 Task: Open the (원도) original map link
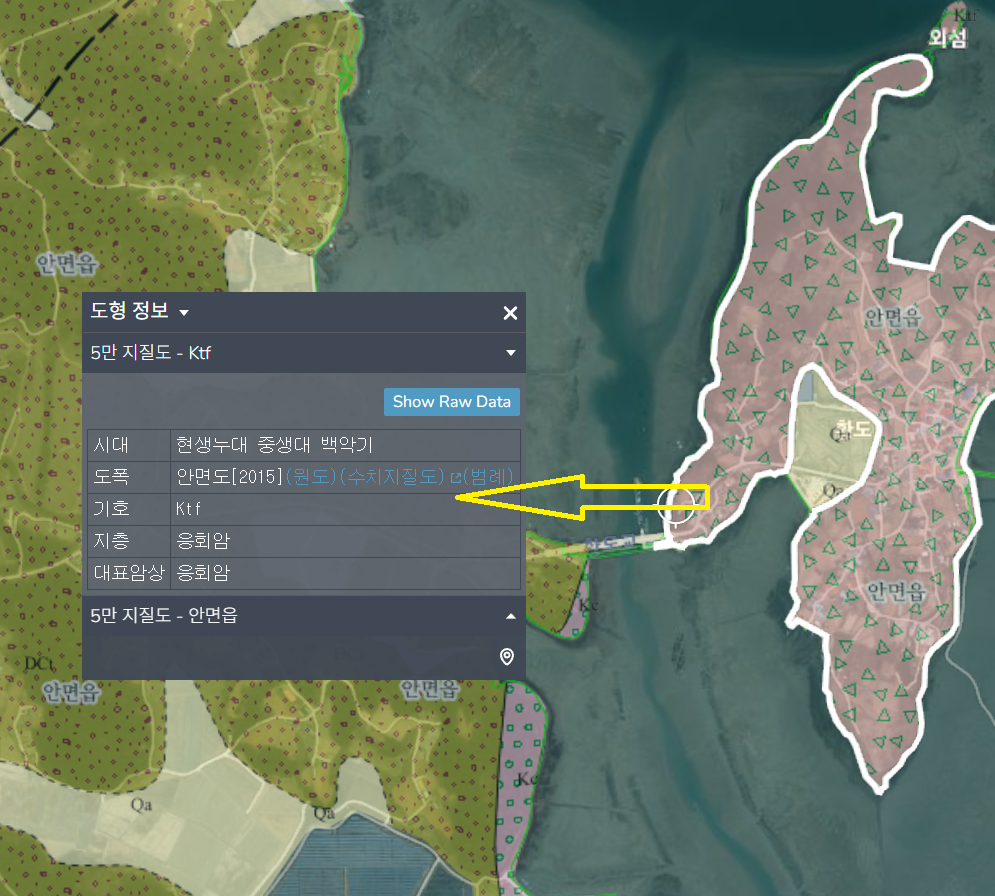click(311, 476)
